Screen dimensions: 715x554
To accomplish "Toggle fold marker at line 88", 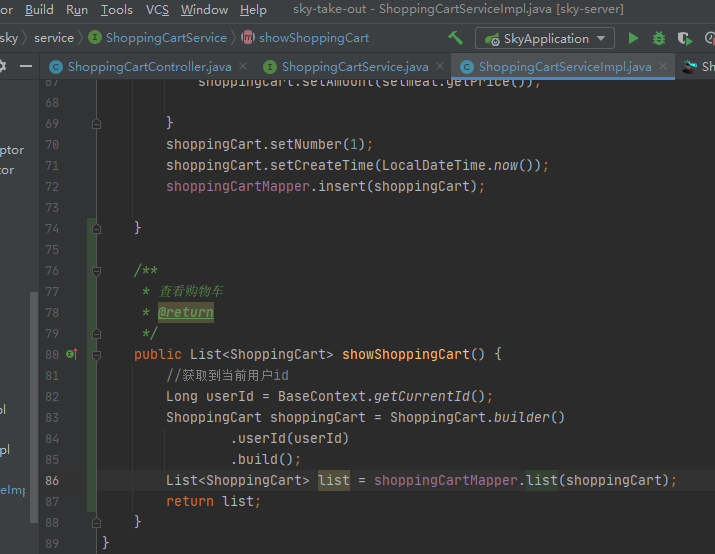I will click(x=96, y=523).
